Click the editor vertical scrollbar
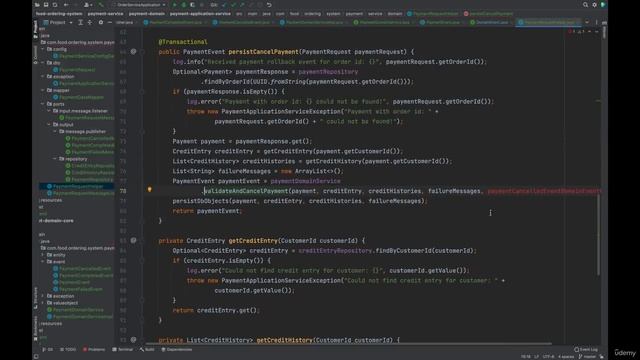The image size is (640, 360). tap(599, 235)
